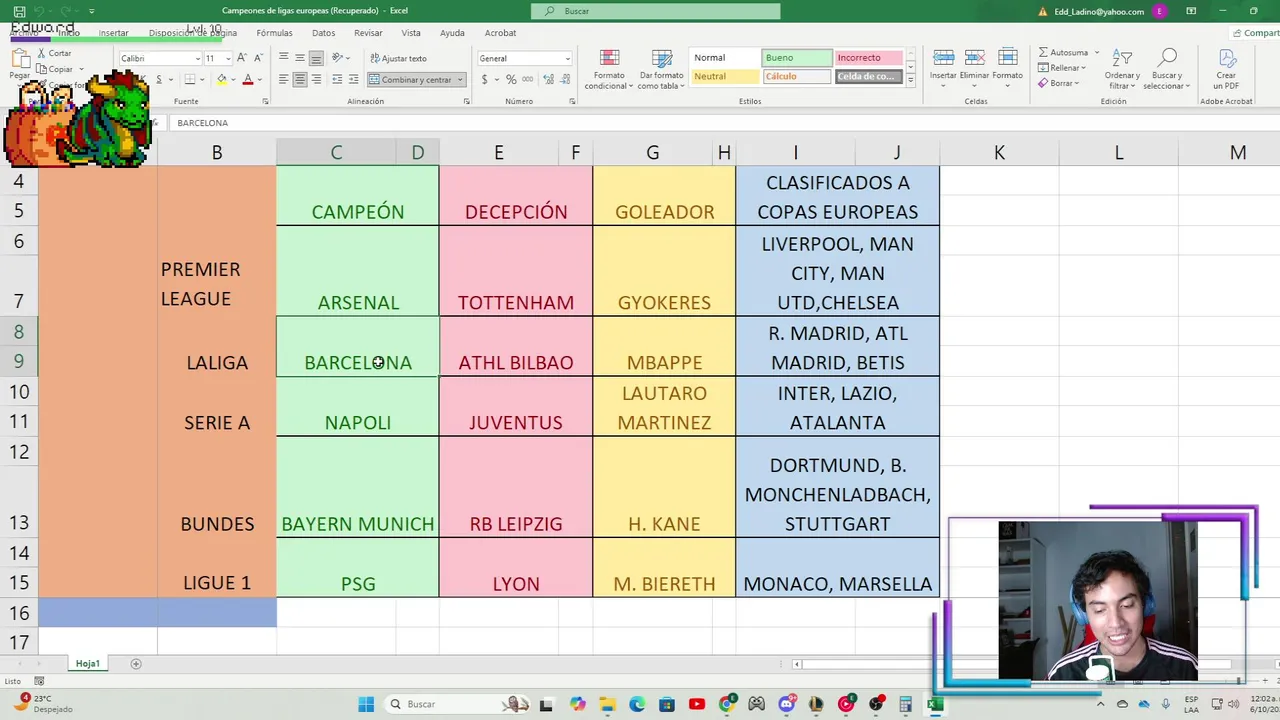This screenshot has height=720, width=1280.
Task: Center cell text horizontally
Action: click(300, 79)
